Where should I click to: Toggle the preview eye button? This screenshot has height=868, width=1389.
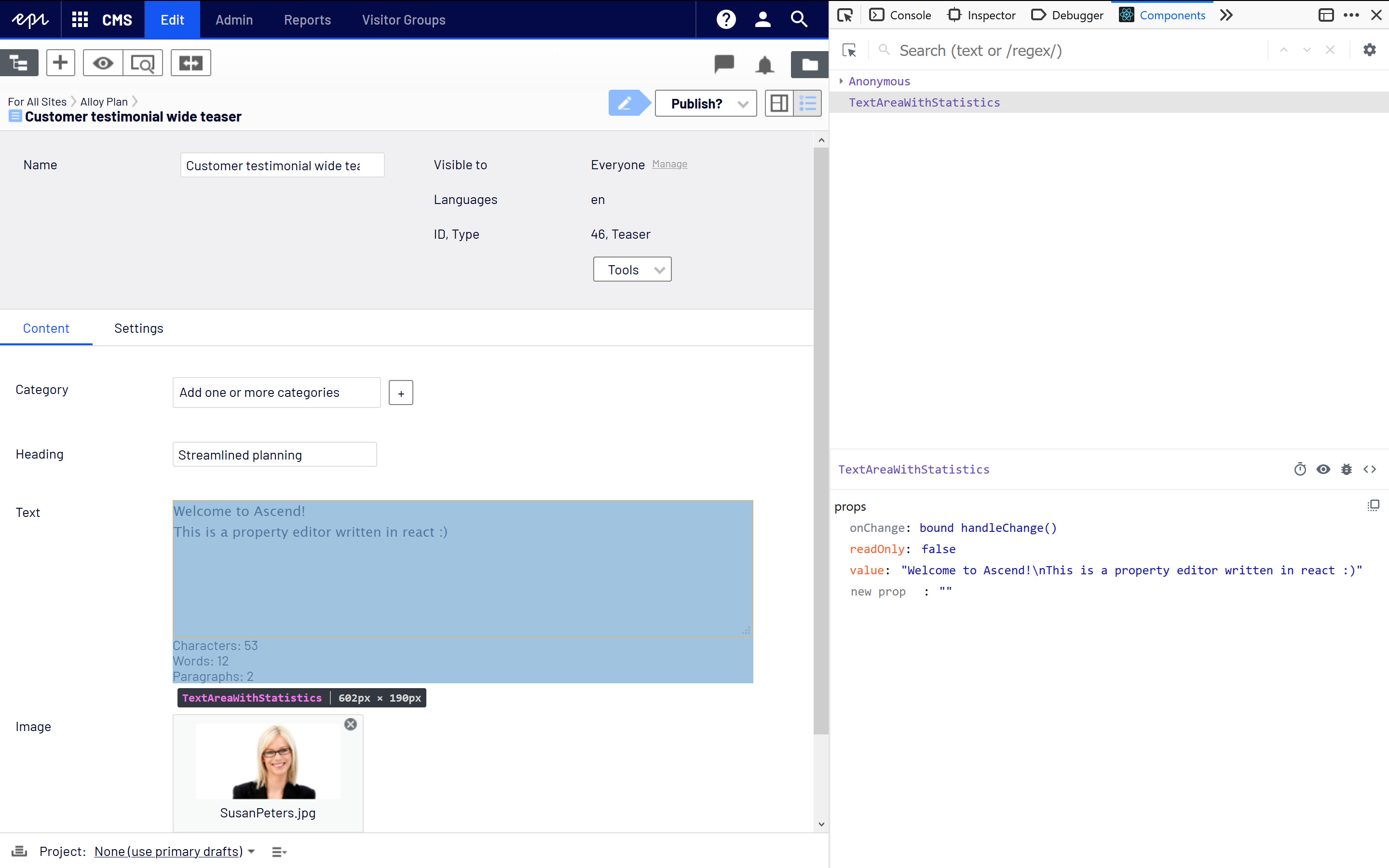tap(103, 63)
